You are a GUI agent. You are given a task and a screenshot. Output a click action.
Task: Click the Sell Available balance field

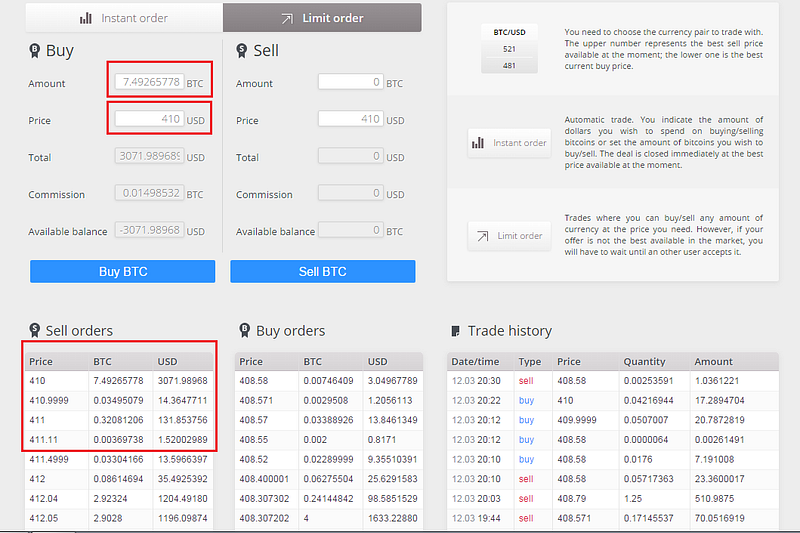[351, 230]
